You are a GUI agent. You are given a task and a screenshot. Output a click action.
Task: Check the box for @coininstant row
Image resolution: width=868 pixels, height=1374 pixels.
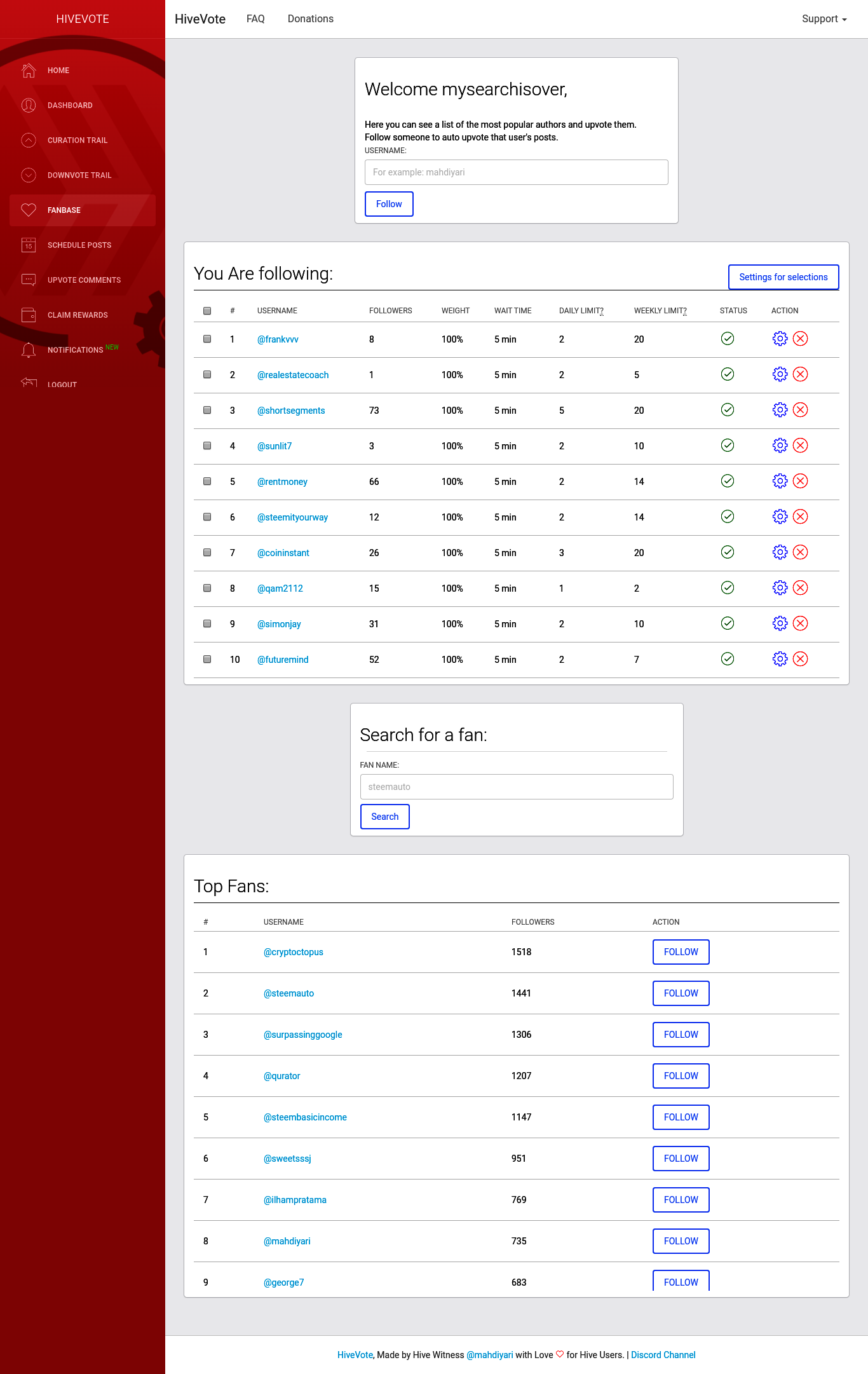point(207,552)
